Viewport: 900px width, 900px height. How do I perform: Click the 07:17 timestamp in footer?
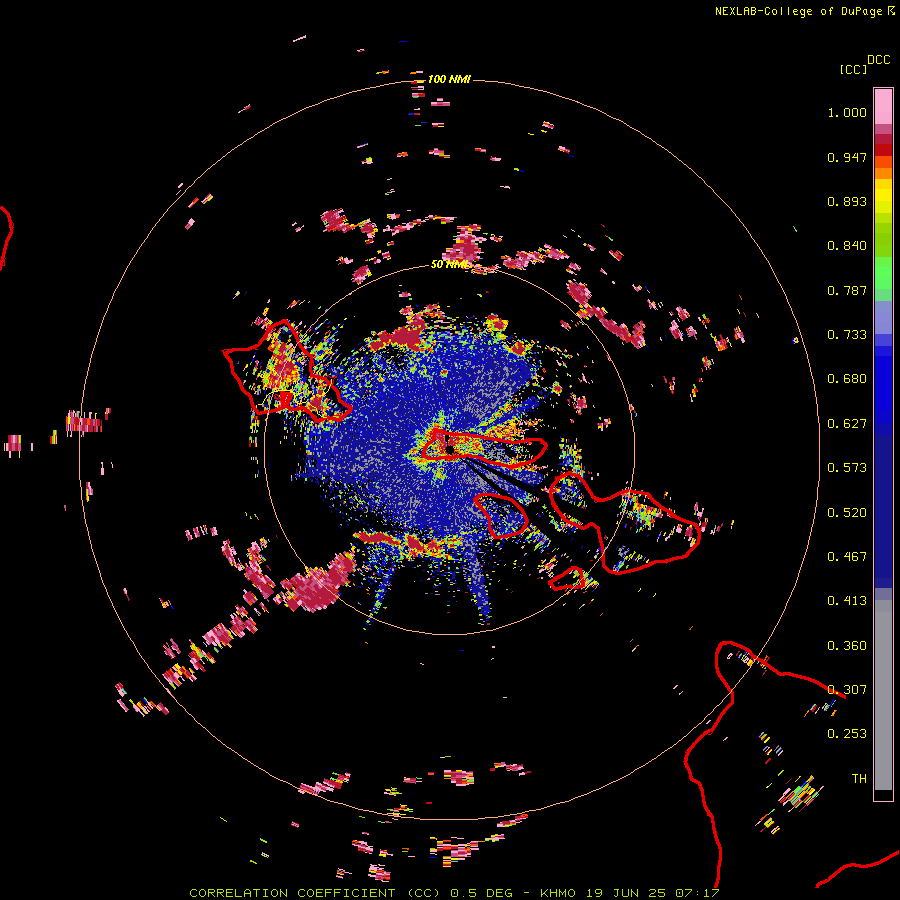tap(697, 893)
